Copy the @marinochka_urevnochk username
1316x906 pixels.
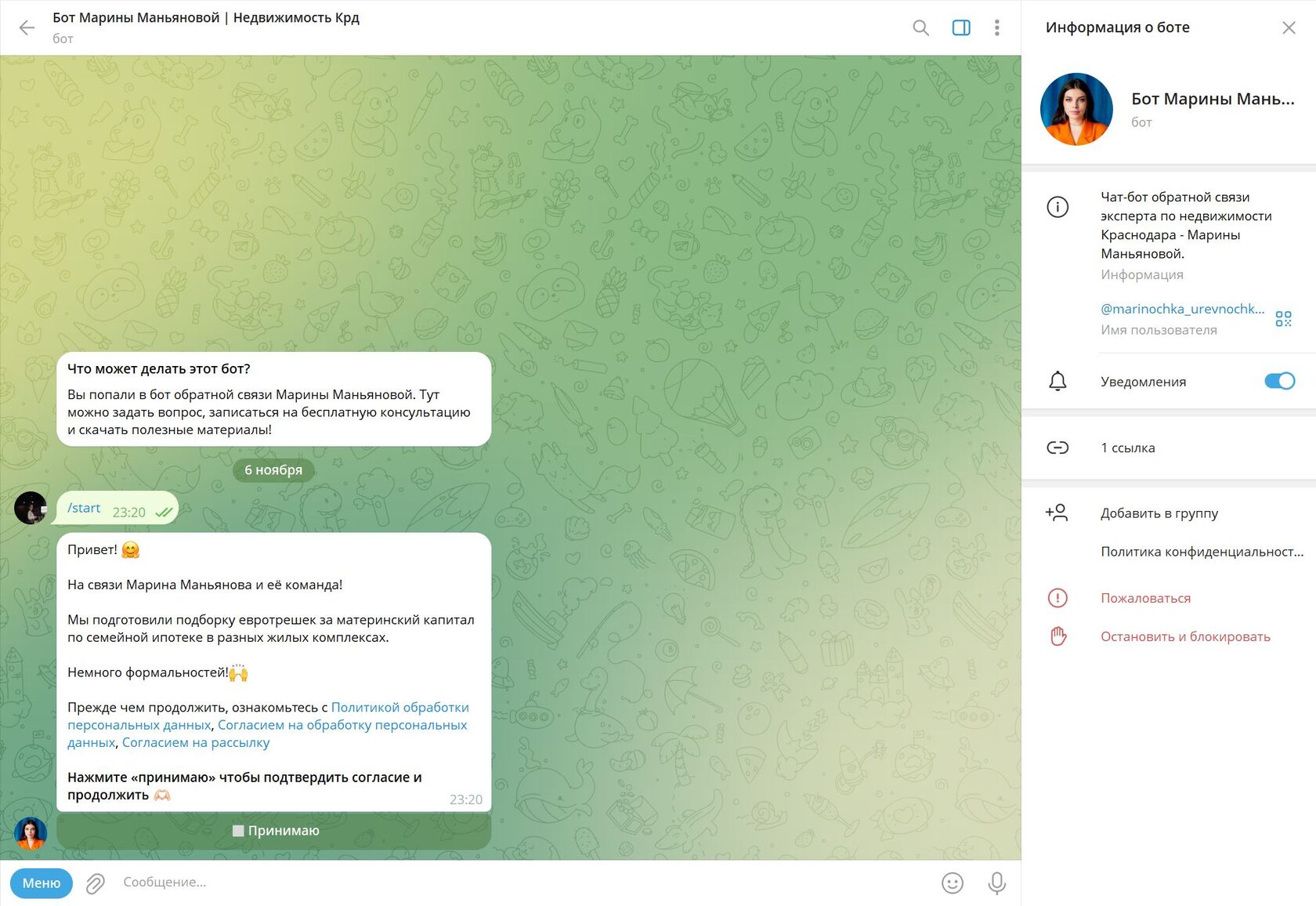point(1182,309)
